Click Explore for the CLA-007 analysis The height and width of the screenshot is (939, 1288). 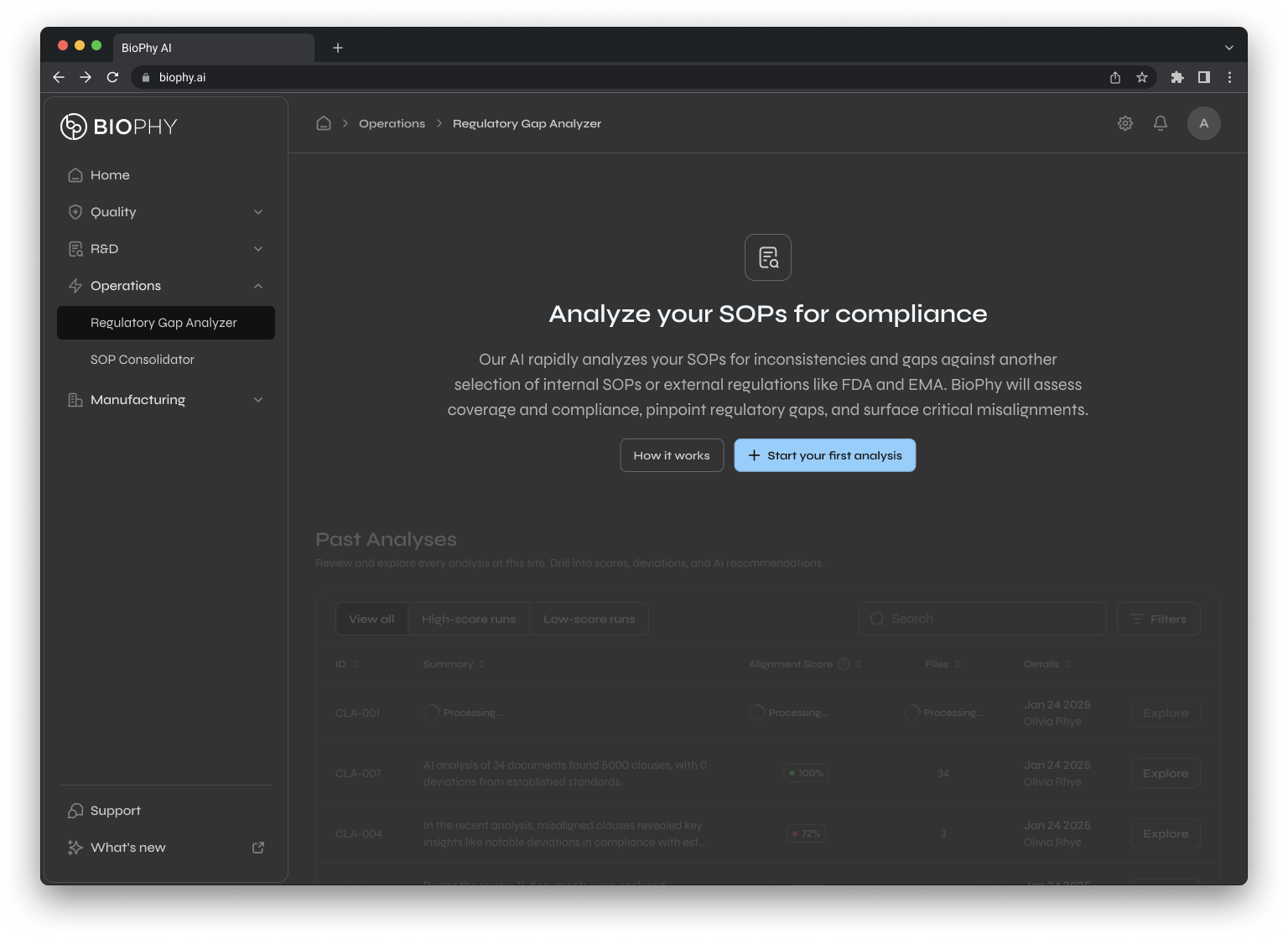coord(1165,773)
